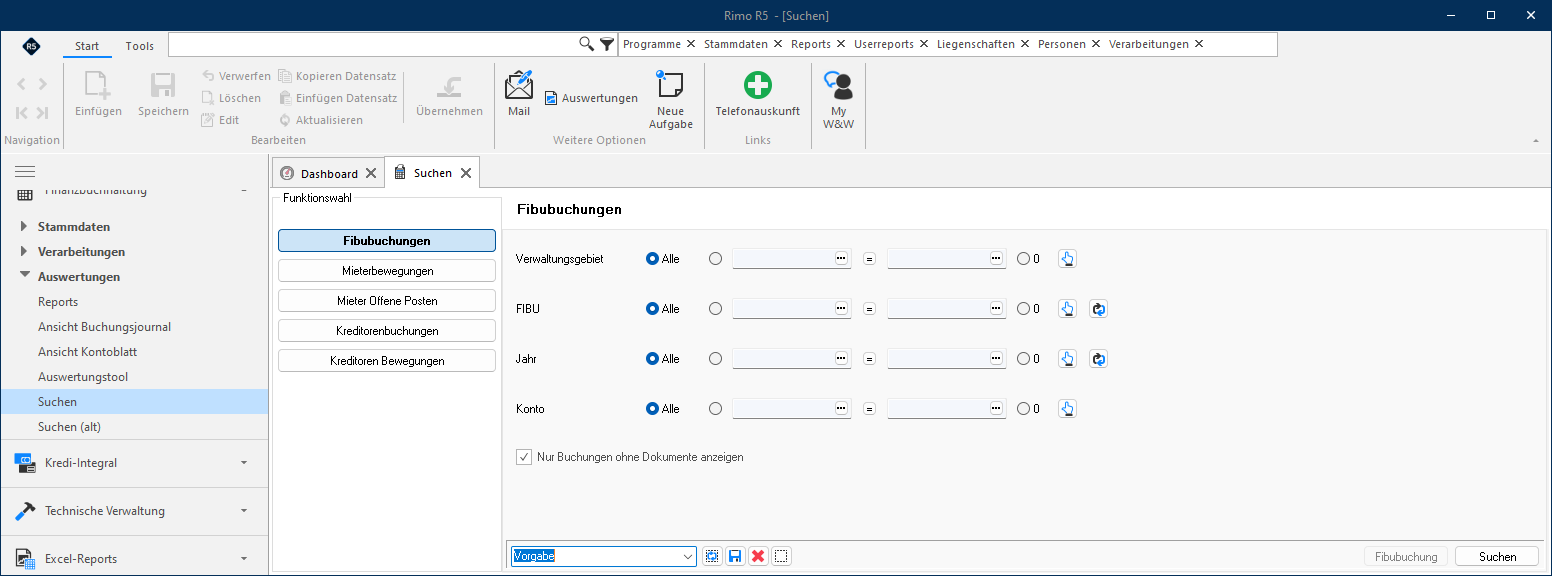The height and width of the screenshot is (576, 1552).
Task: Click the load preset icon next to Vorgabe
Action: (x=712, y=556)
